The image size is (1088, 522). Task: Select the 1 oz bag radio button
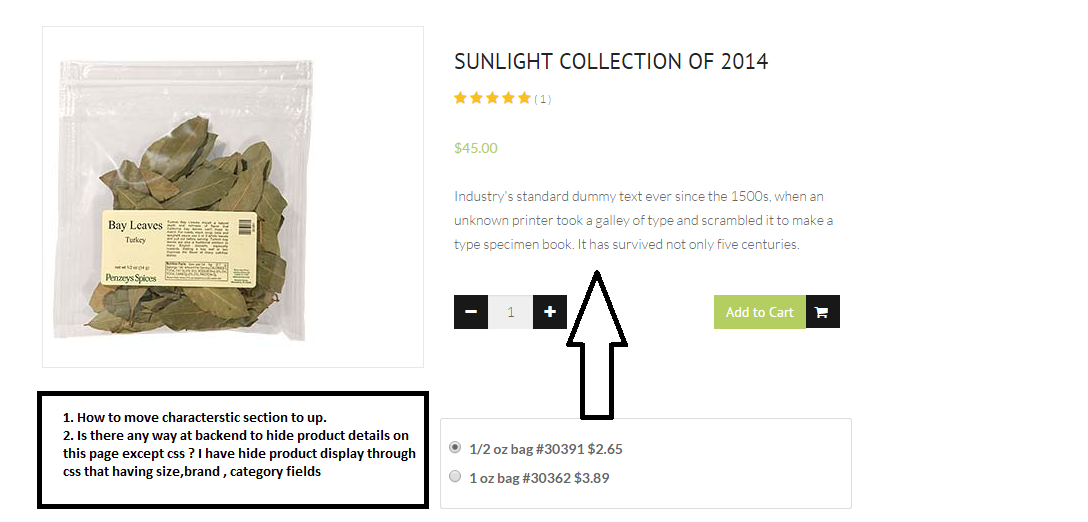tap(456, 477)
